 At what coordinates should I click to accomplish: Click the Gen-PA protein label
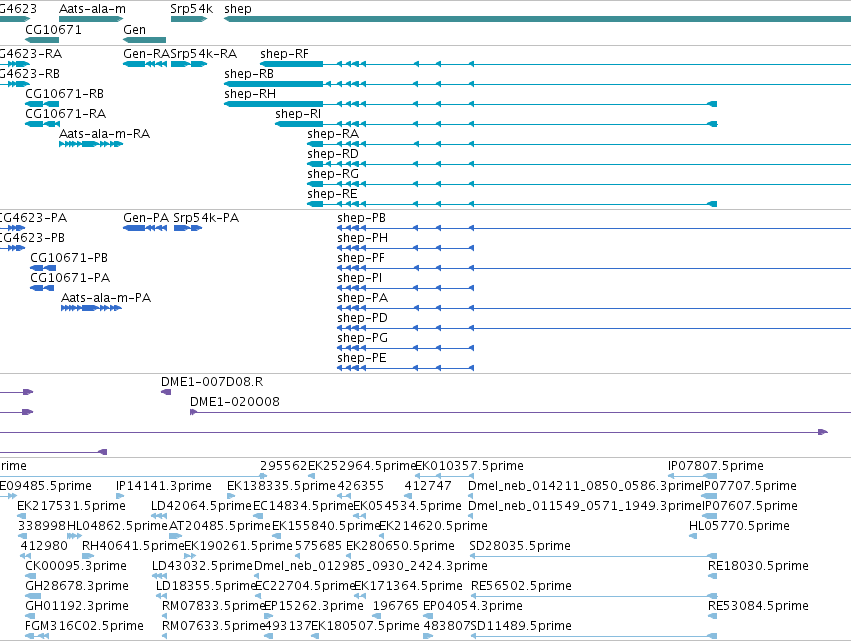click(x=146, y=218)
